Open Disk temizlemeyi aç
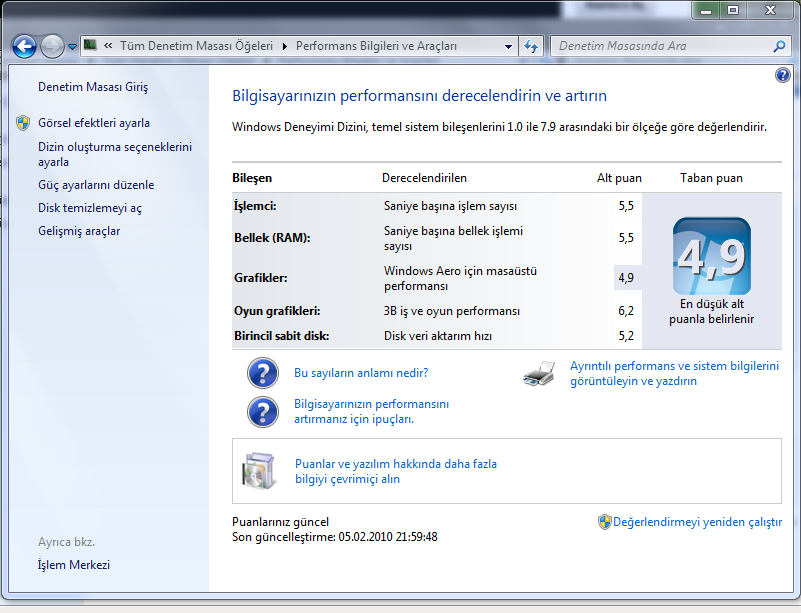The height and width of the screenshot is (613, 801). click(90, 208)
